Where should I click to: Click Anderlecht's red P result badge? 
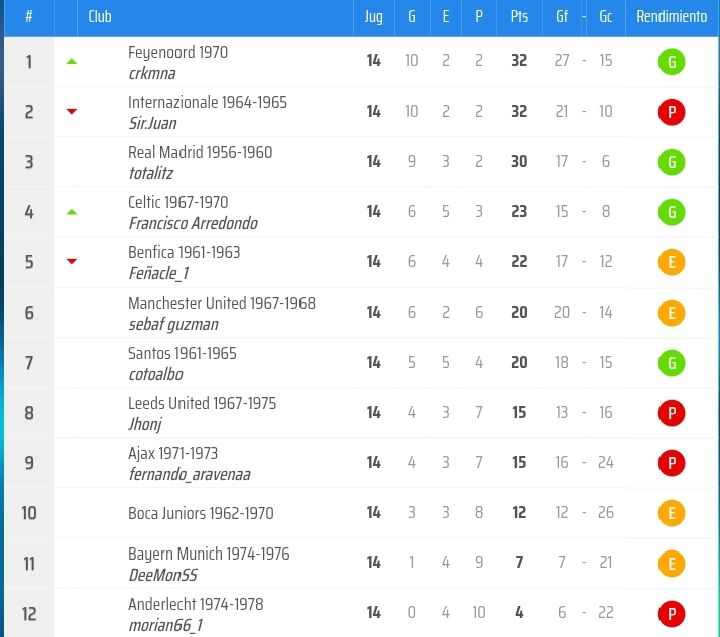point(671,614)
